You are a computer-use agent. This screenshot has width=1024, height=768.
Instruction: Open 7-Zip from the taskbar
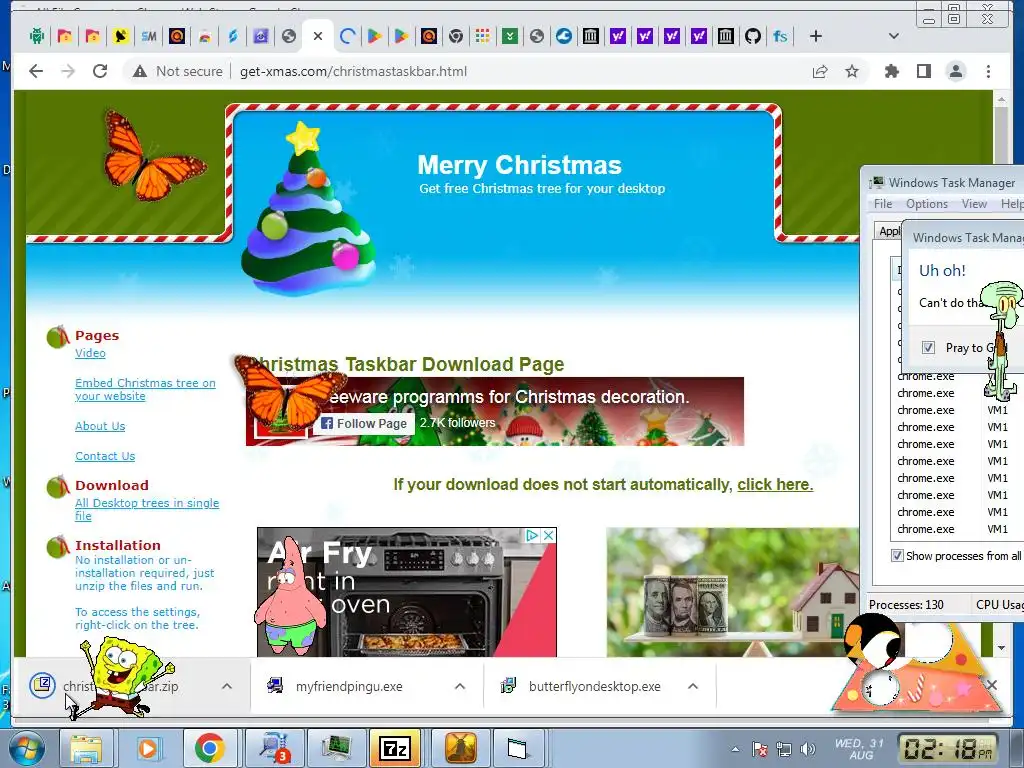394,749
